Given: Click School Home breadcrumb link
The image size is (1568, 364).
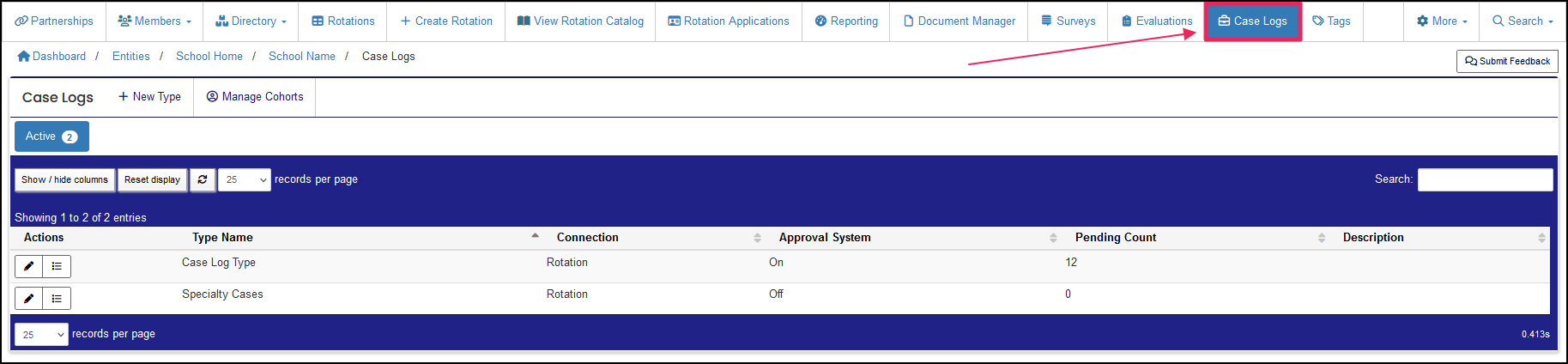Looking at the screenshot, I should tap(209, 56).
